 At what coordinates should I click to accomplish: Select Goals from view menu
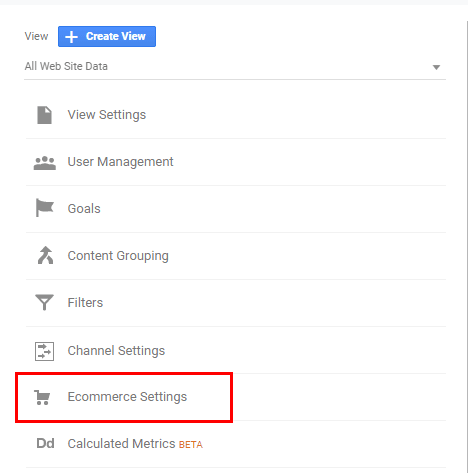236,209
